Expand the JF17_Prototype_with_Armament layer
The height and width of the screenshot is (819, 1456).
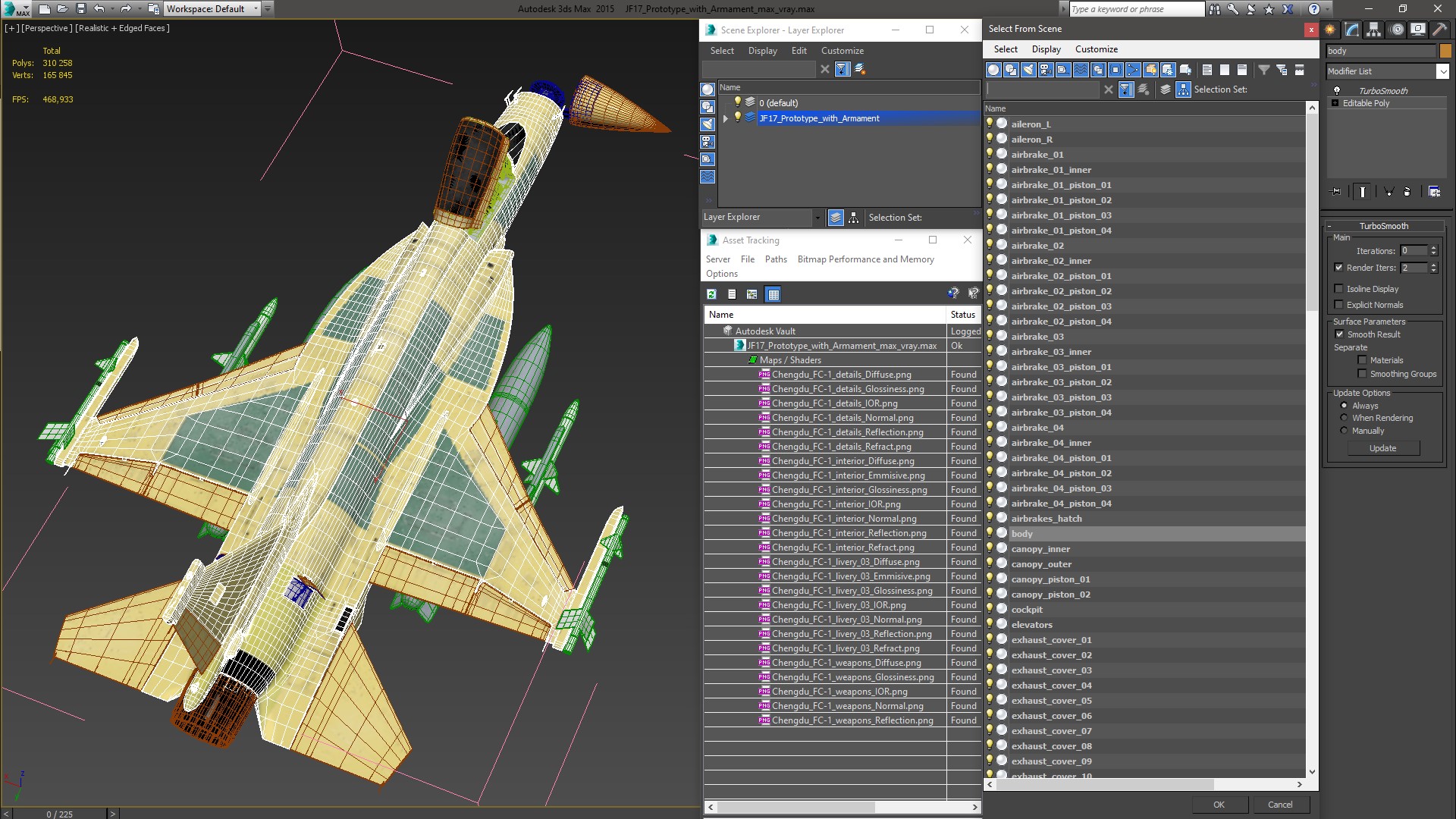pyautogui.click(x=726, y=118)
